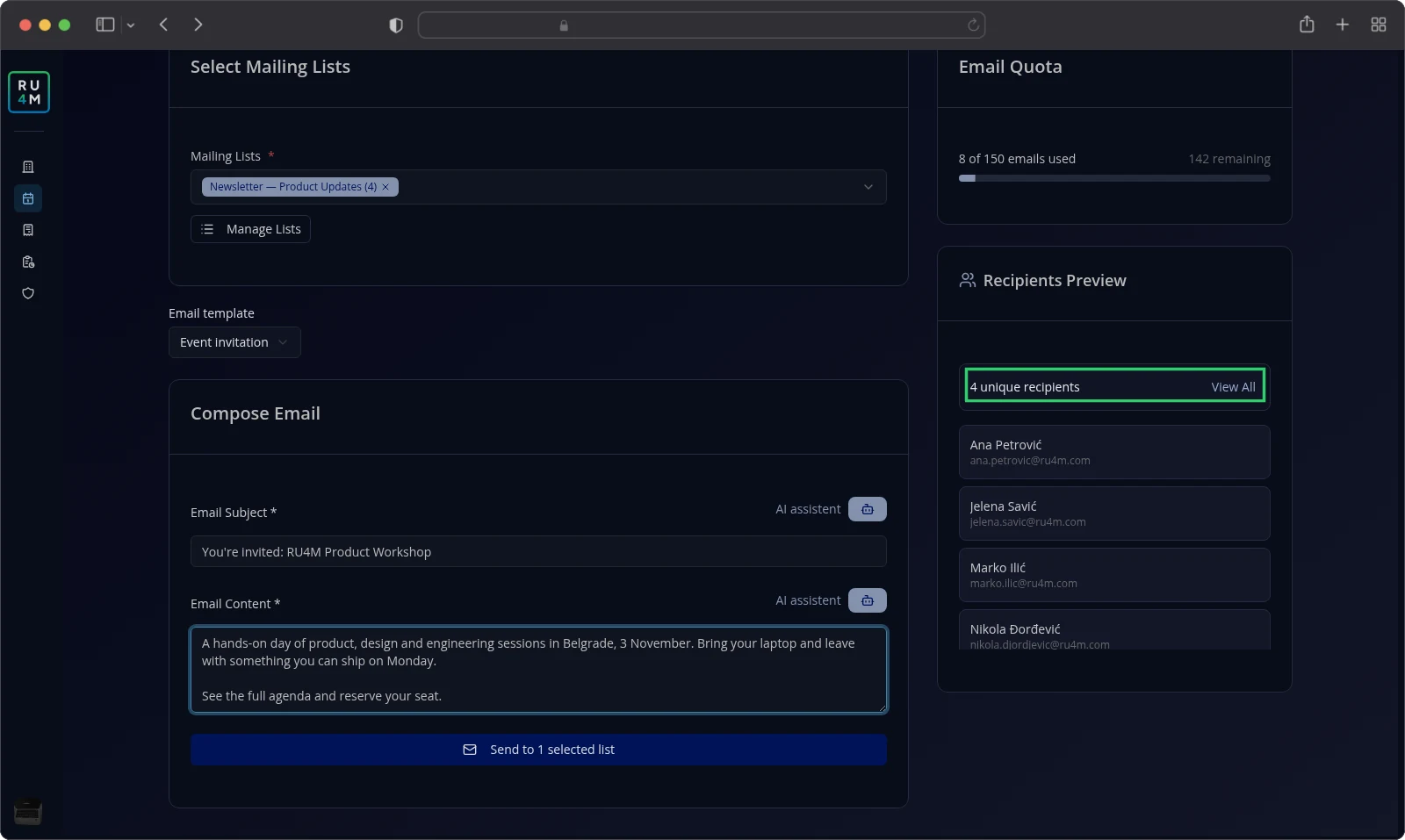Image resolution: width=1405 pixels, height=840 pixels.
Task: Open the receipt icon in sidebar
Action: tap(28, 230)
